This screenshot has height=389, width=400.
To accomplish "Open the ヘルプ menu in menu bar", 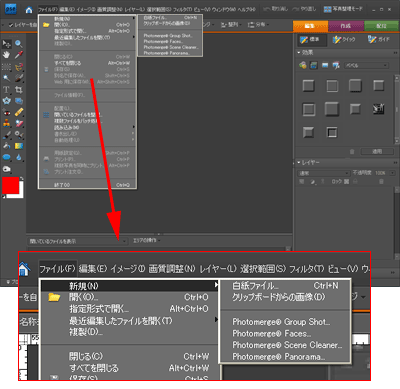I will 246,9.
